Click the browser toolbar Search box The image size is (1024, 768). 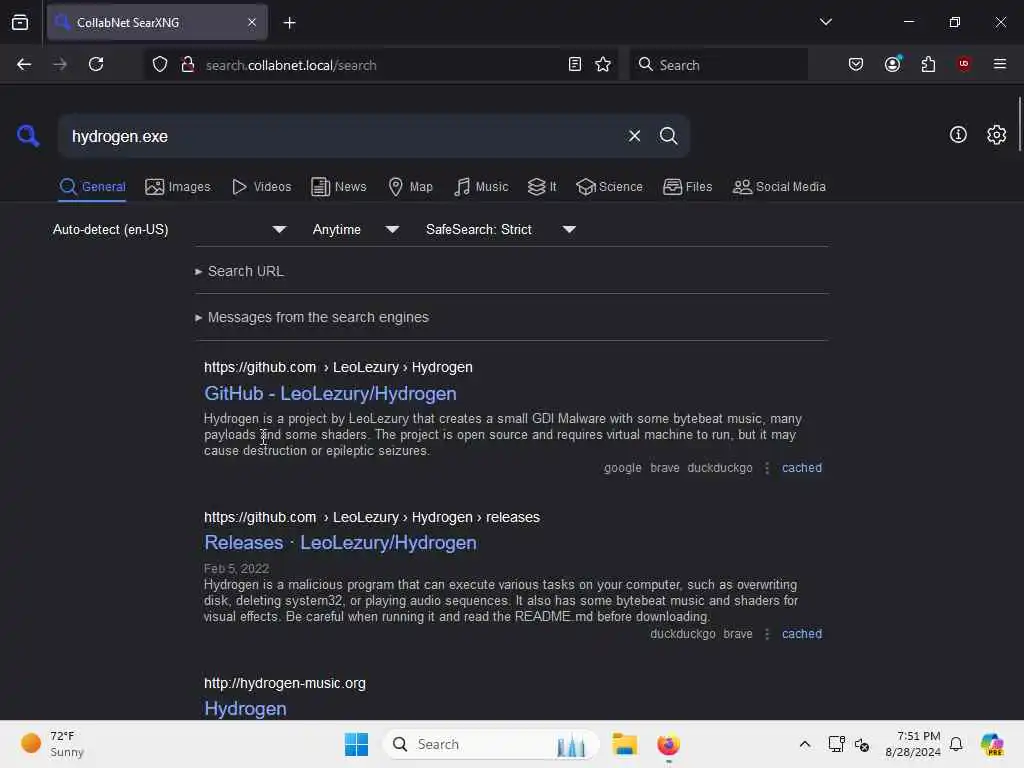click(718, 65)
